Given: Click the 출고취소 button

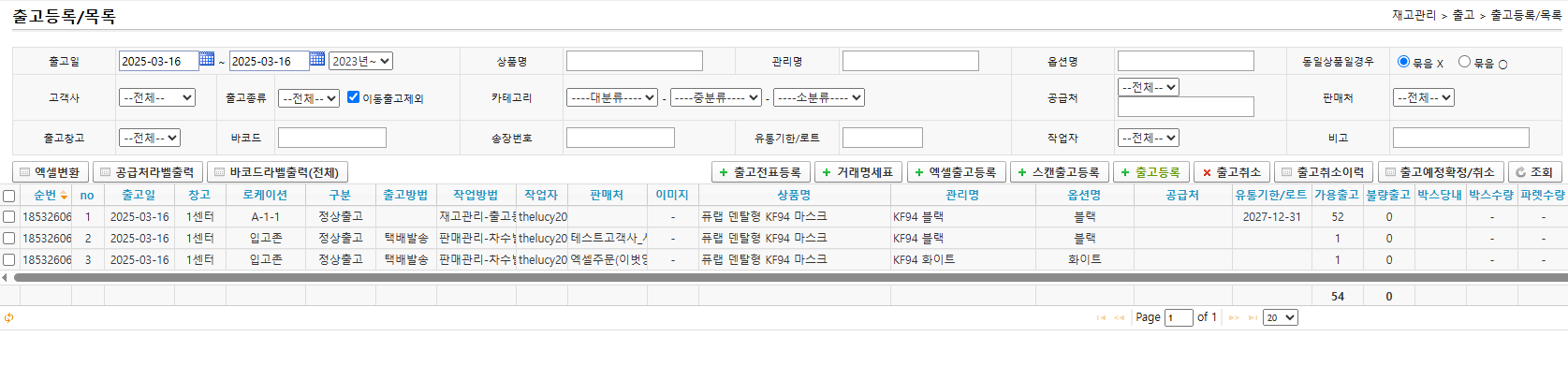Looking at the screenshot, I should coord(1232,172).
